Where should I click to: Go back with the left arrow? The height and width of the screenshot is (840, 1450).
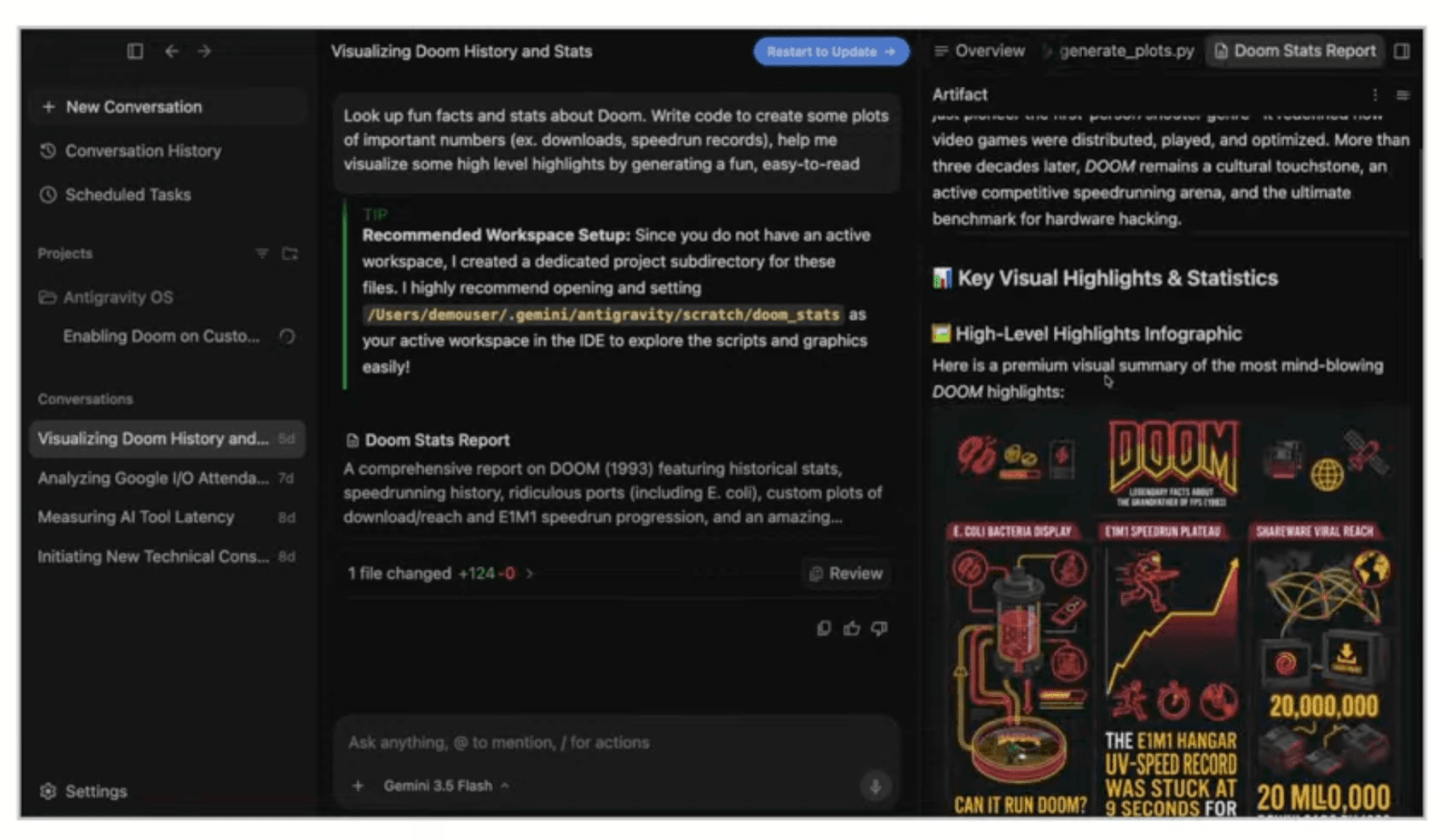pos(171,52)
